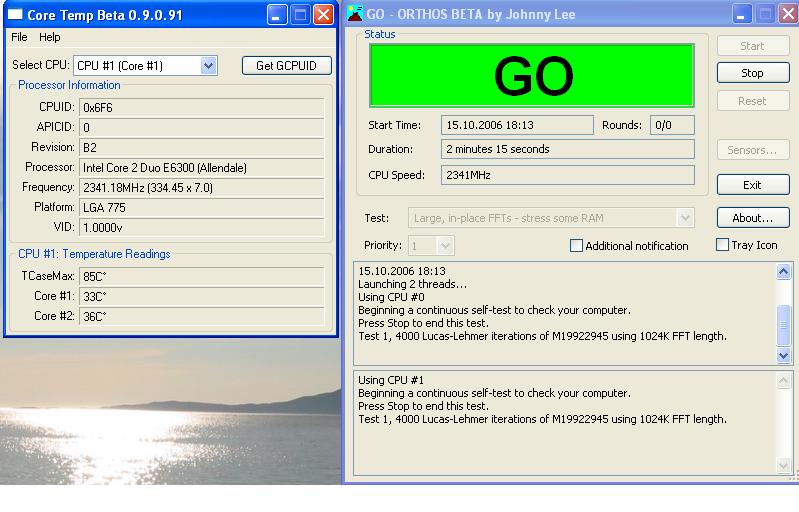This screenshot has width=799, height=512.
Task: Click lower log scrollbar up arrow
Action: 783,380
